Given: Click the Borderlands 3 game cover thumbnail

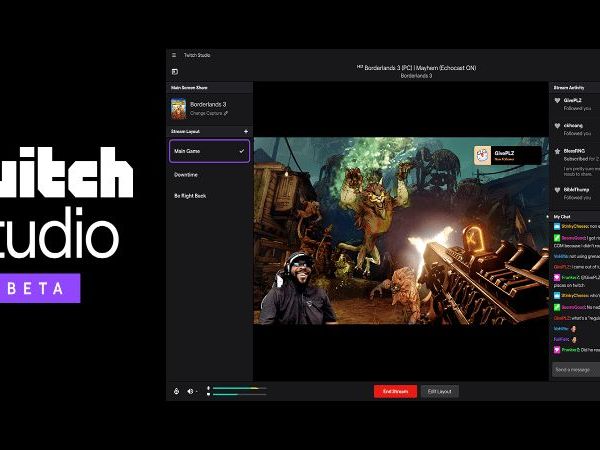Looking at the screenshot, I should tap(178, 109).
